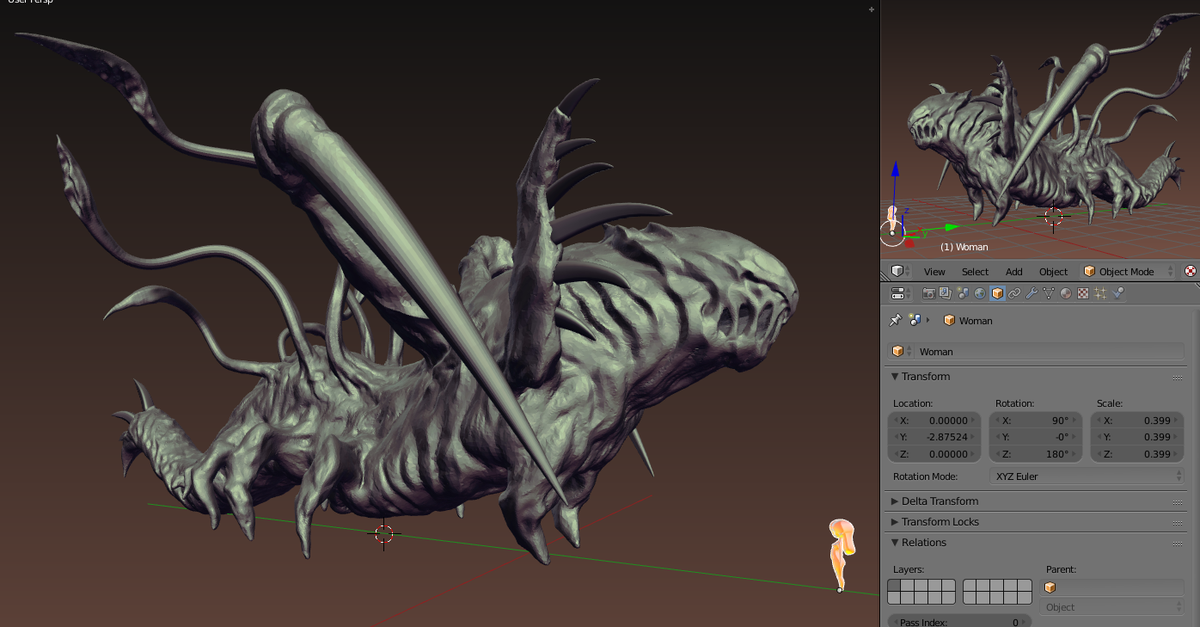The image size is (1200, 627).
Task: Click the Rotation X 90° field
Action: point(1036,421)
